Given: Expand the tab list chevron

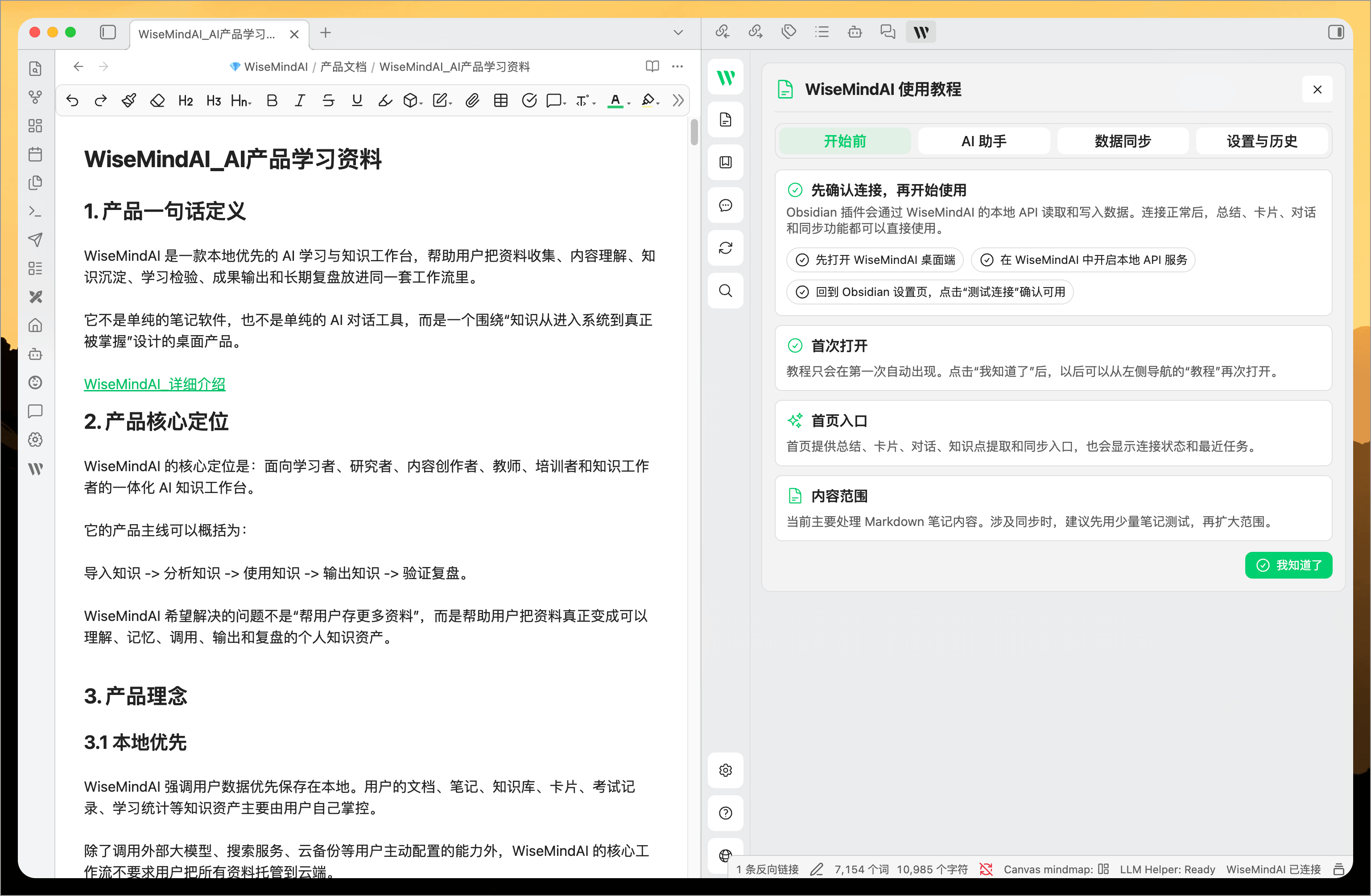Looking at the screenshot, I should [678, 33].
